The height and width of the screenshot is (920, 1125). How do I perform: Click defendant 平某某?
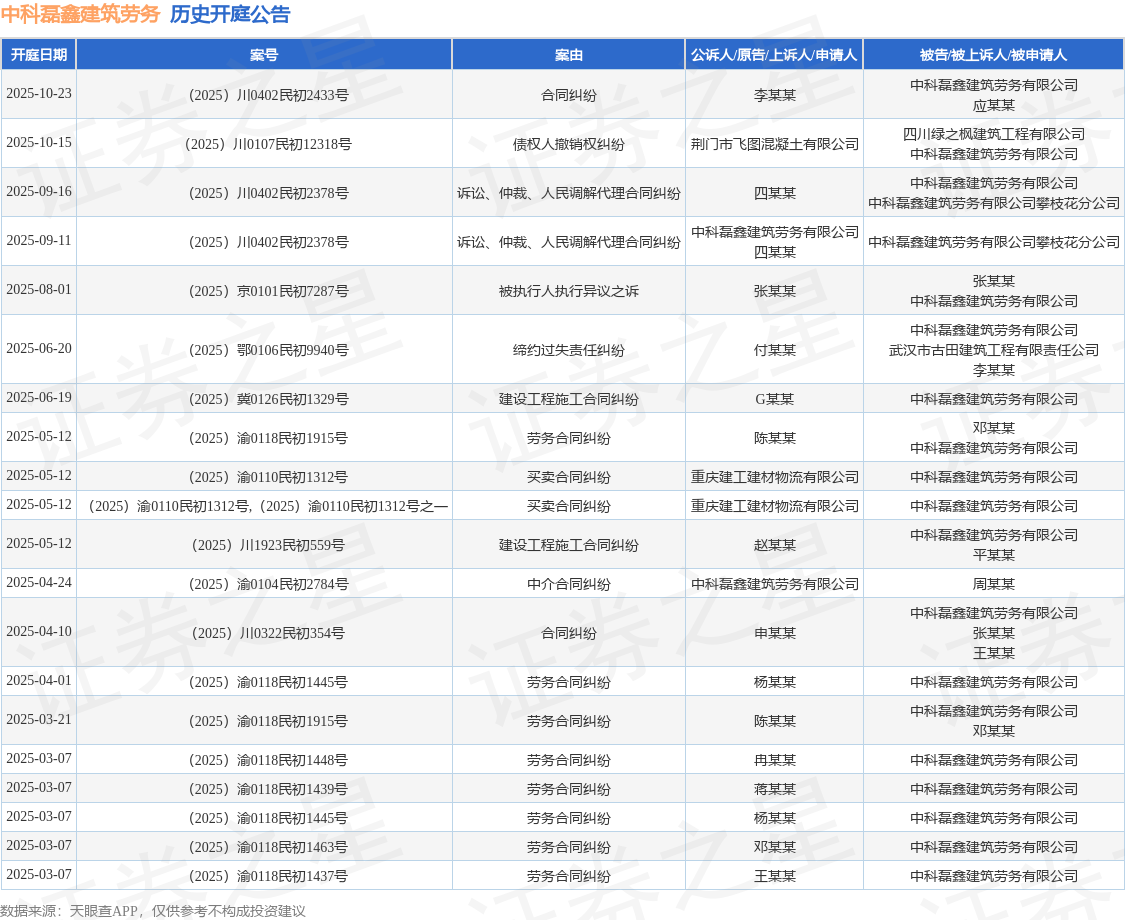(994, 555)
